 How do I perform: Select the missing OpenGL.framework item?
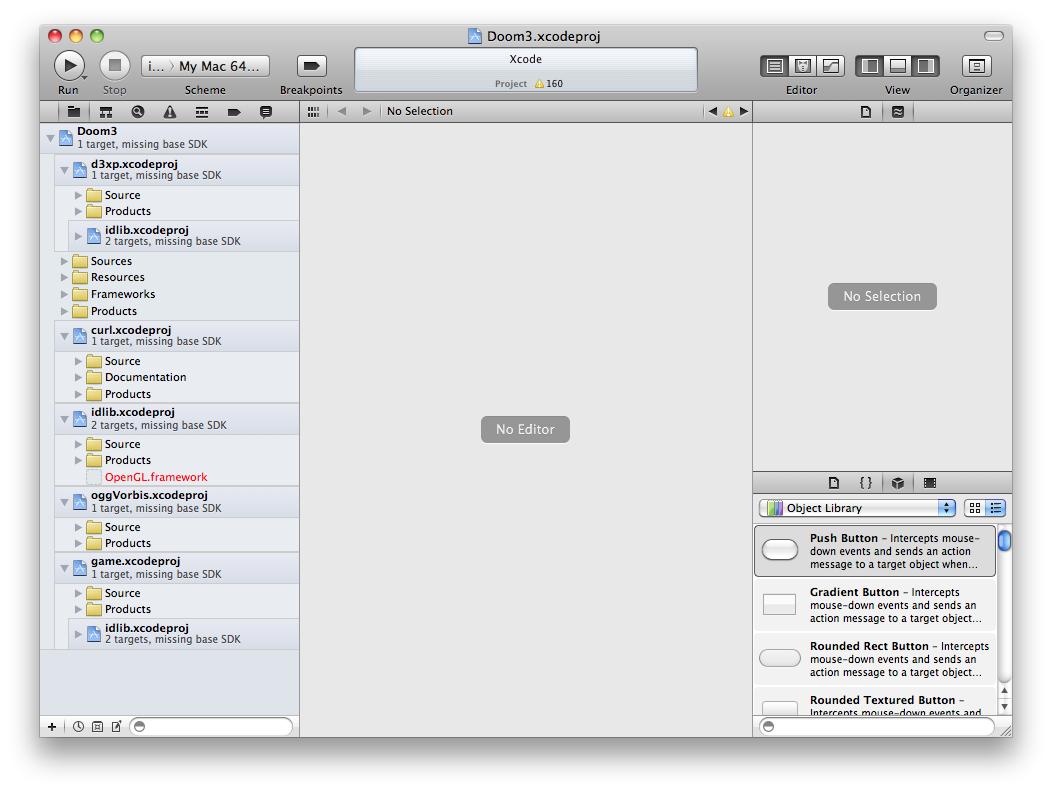[156, 477]
